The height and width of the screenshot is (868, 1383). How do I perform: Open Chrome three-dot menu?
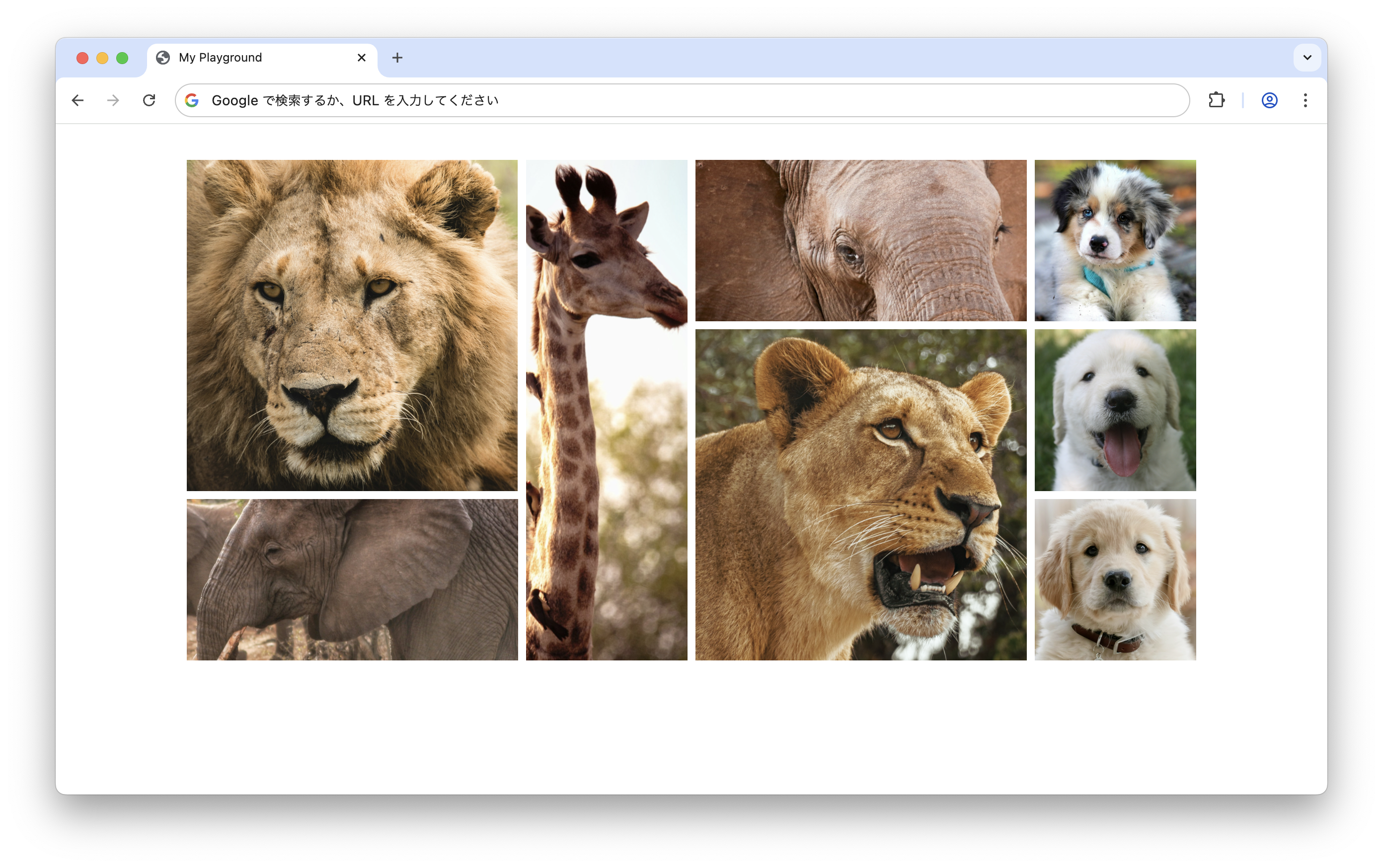coord(1306,100)
